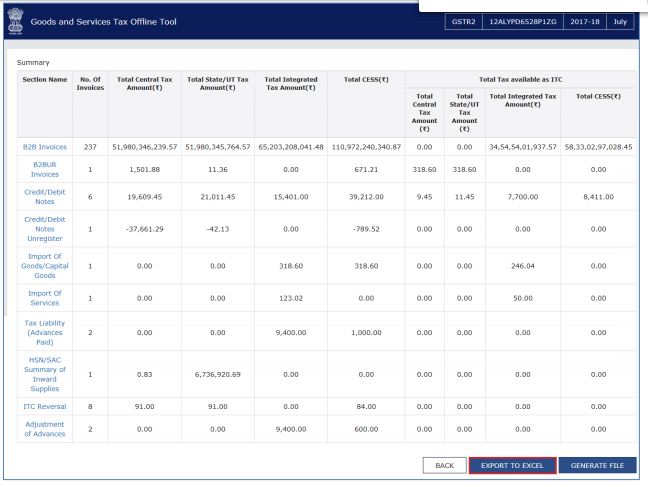The image size is (648, 487).
Task: Click the No. Of Invoices column header
Action: (90, 84)
